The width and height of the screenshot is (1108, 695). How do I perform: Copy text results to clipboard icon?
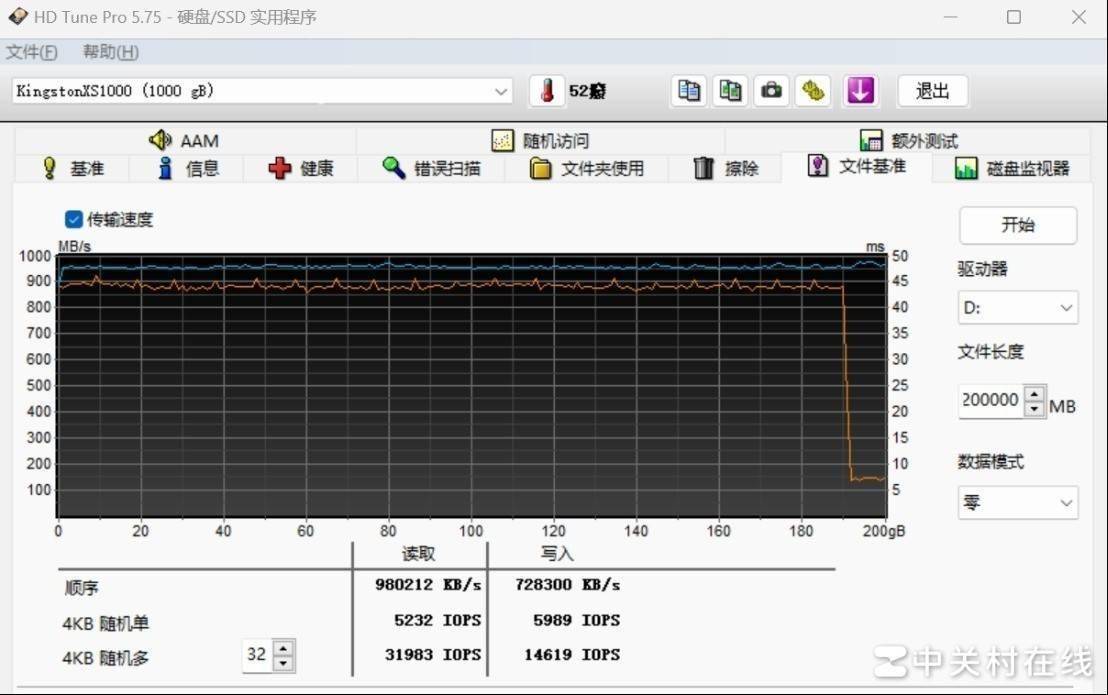688,90
